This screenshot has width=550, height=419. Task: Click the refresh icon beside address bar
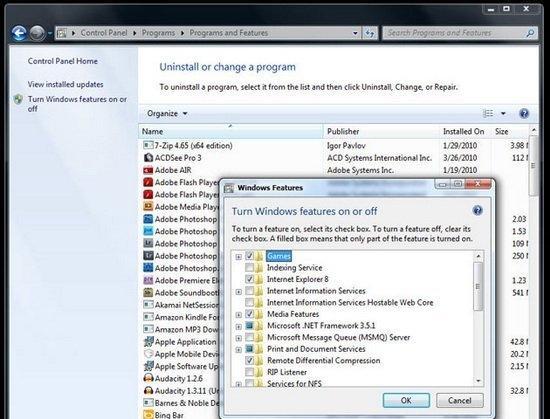369,33
